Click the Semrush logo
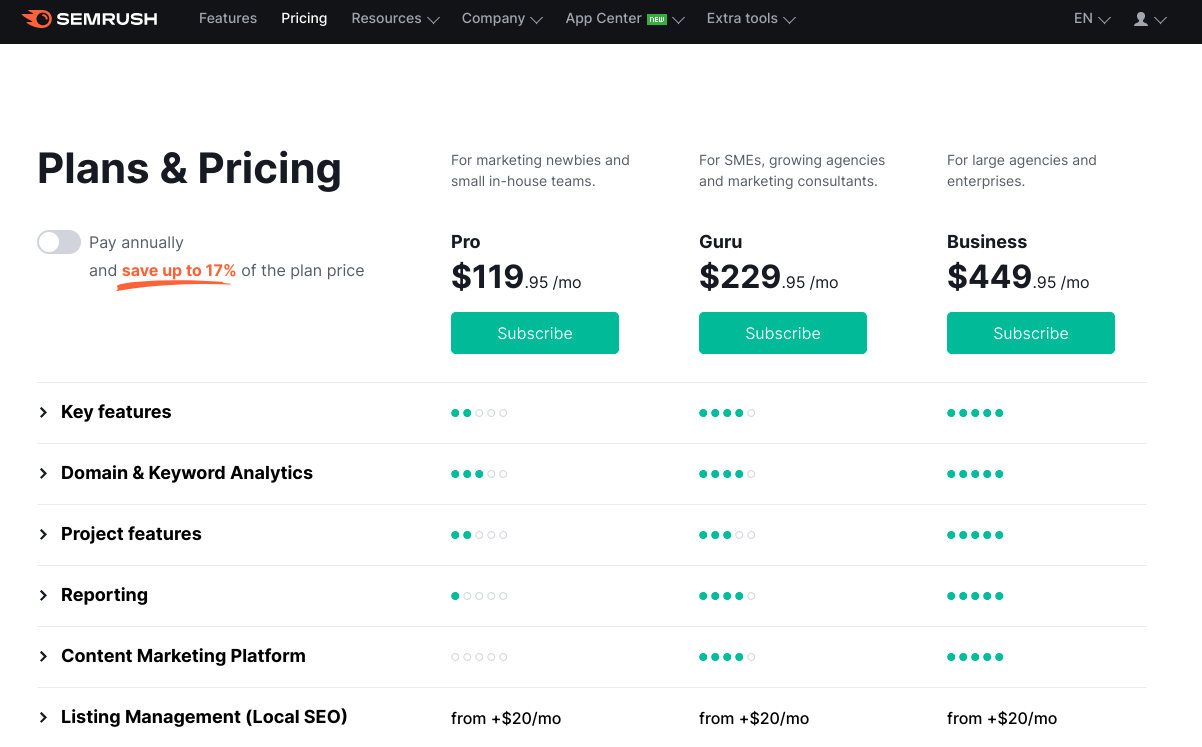Image resolution: width=1202 pixels, height=747 pixels. click(89, 19)
